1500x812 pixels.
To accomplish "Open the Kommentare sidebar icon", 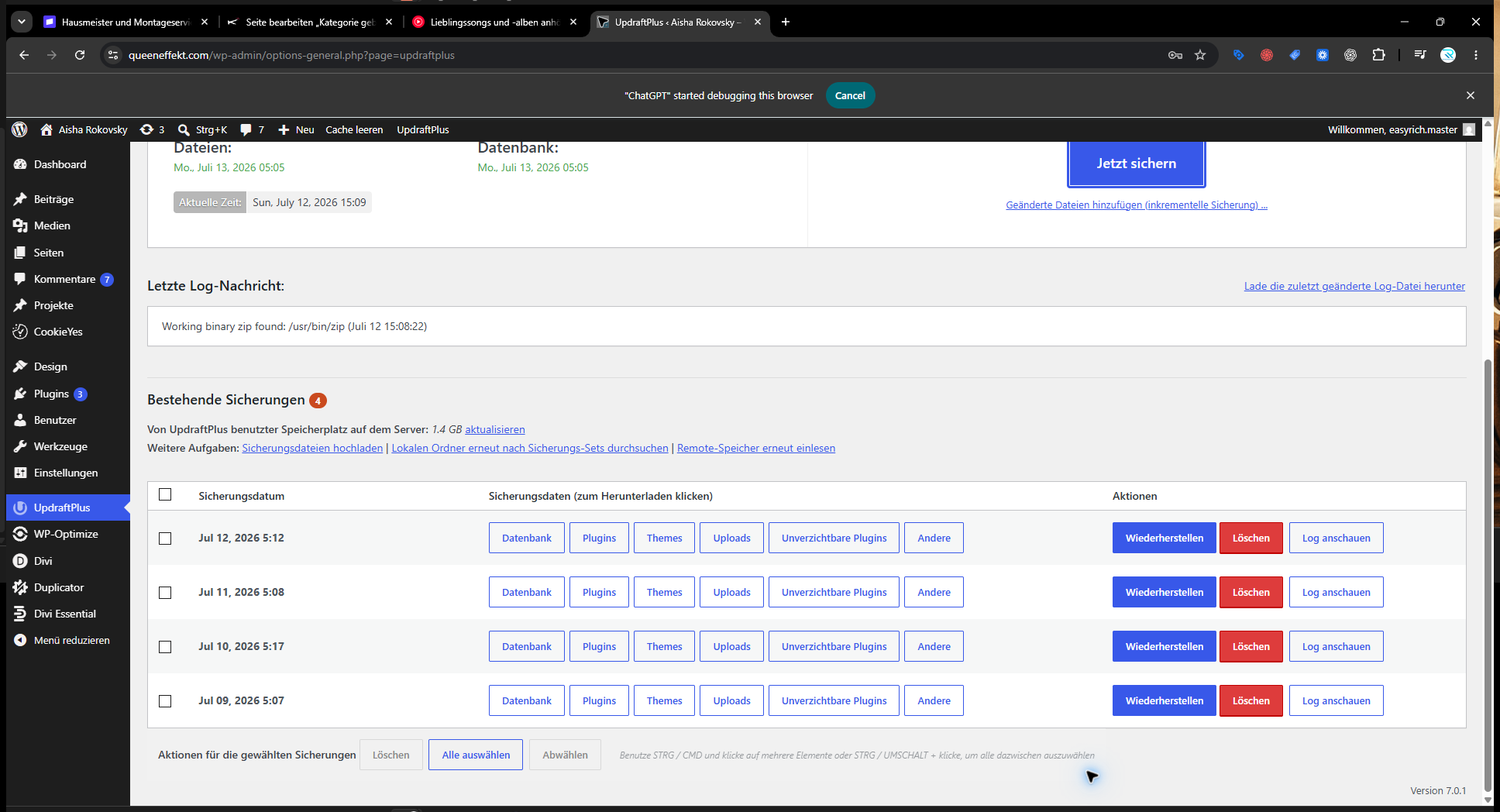I will (x=20, y=279).
